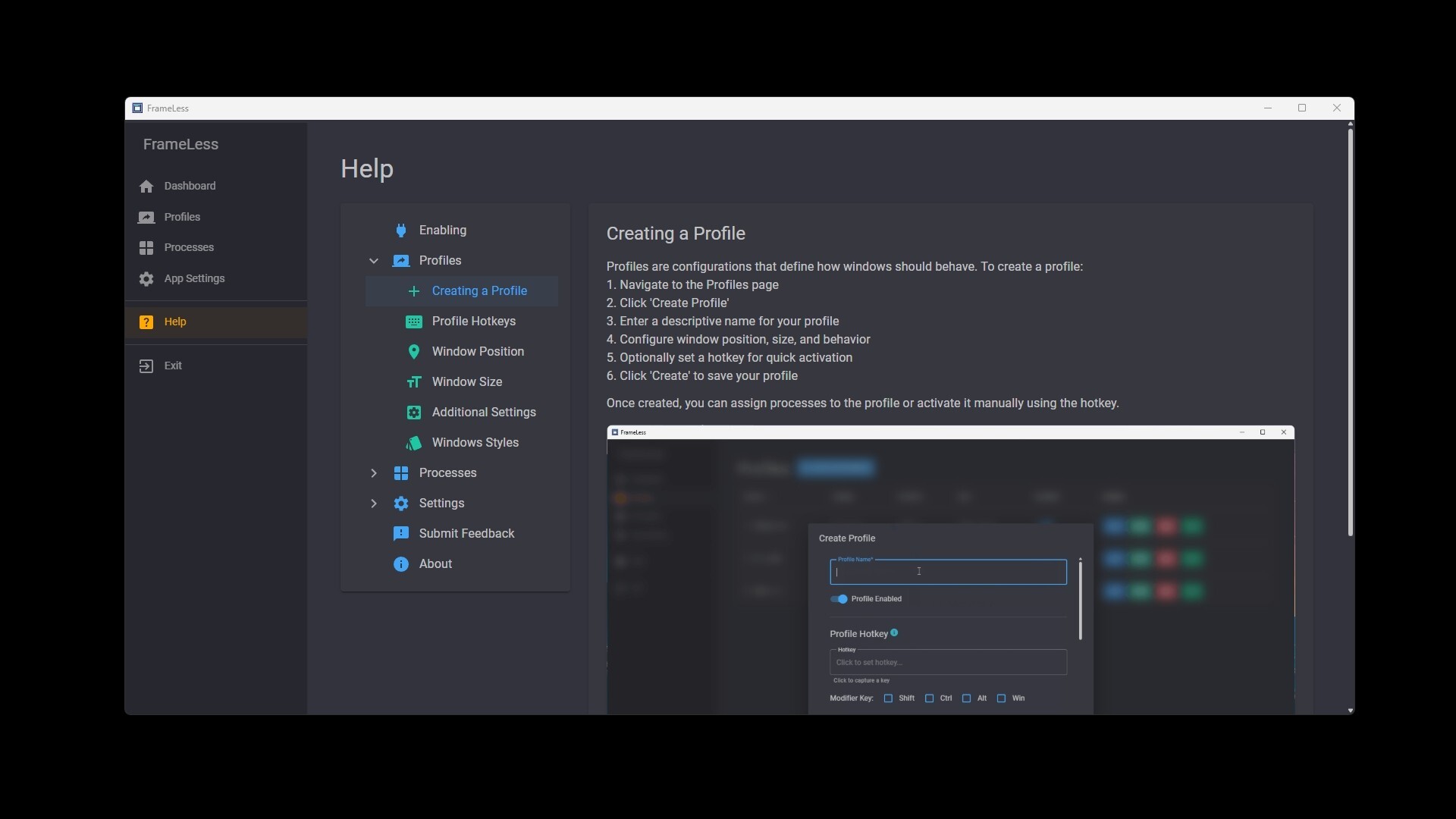Open Processes using its grid icon
This screenshot has width=1456, height=819.
(x=146, y=248)
